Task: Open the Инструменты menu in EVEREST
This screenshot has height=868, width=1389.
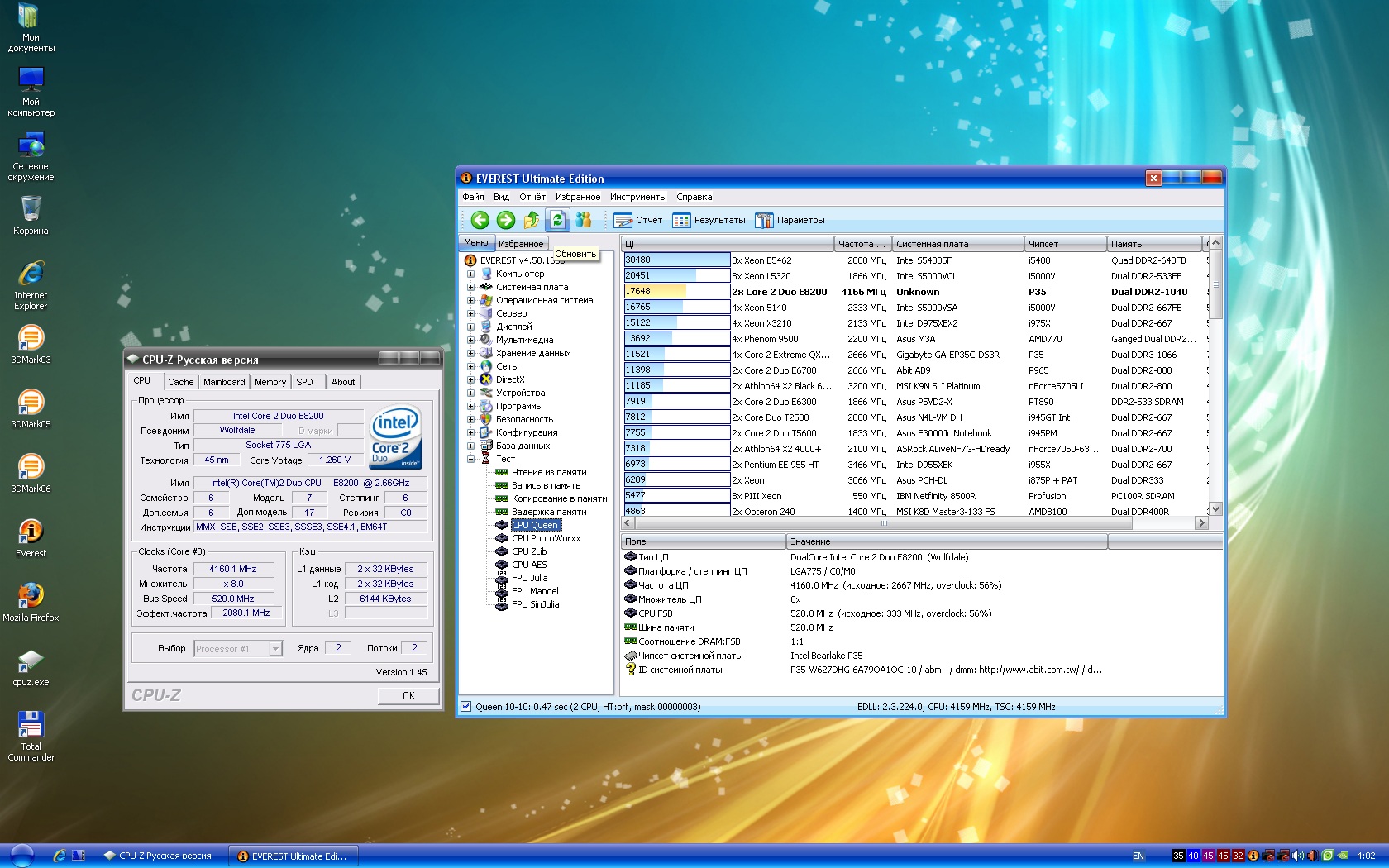Action: pos(638,197)
